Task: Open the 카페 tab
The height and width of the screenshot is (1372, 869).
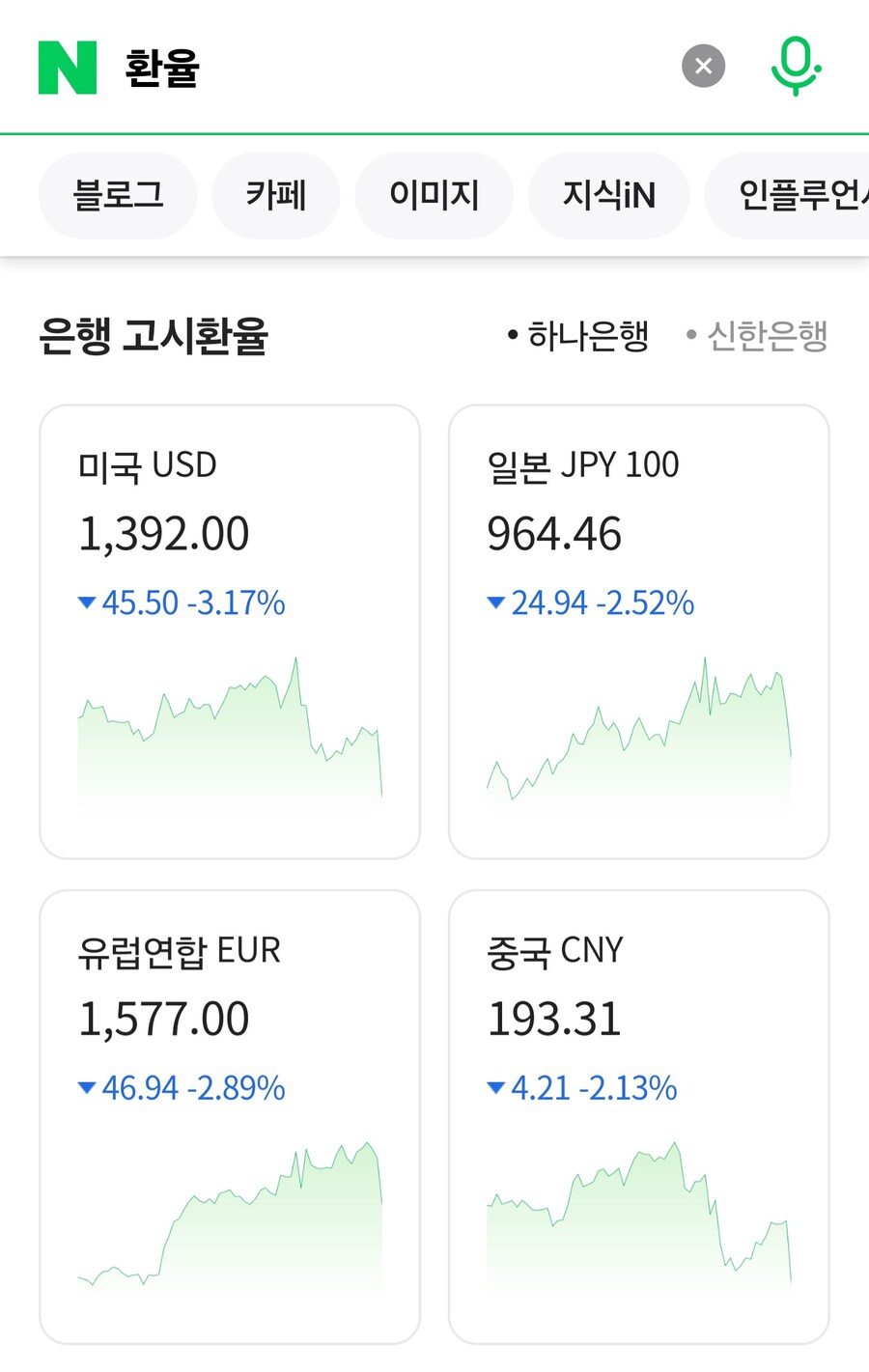Action: (x=276, y=195)
